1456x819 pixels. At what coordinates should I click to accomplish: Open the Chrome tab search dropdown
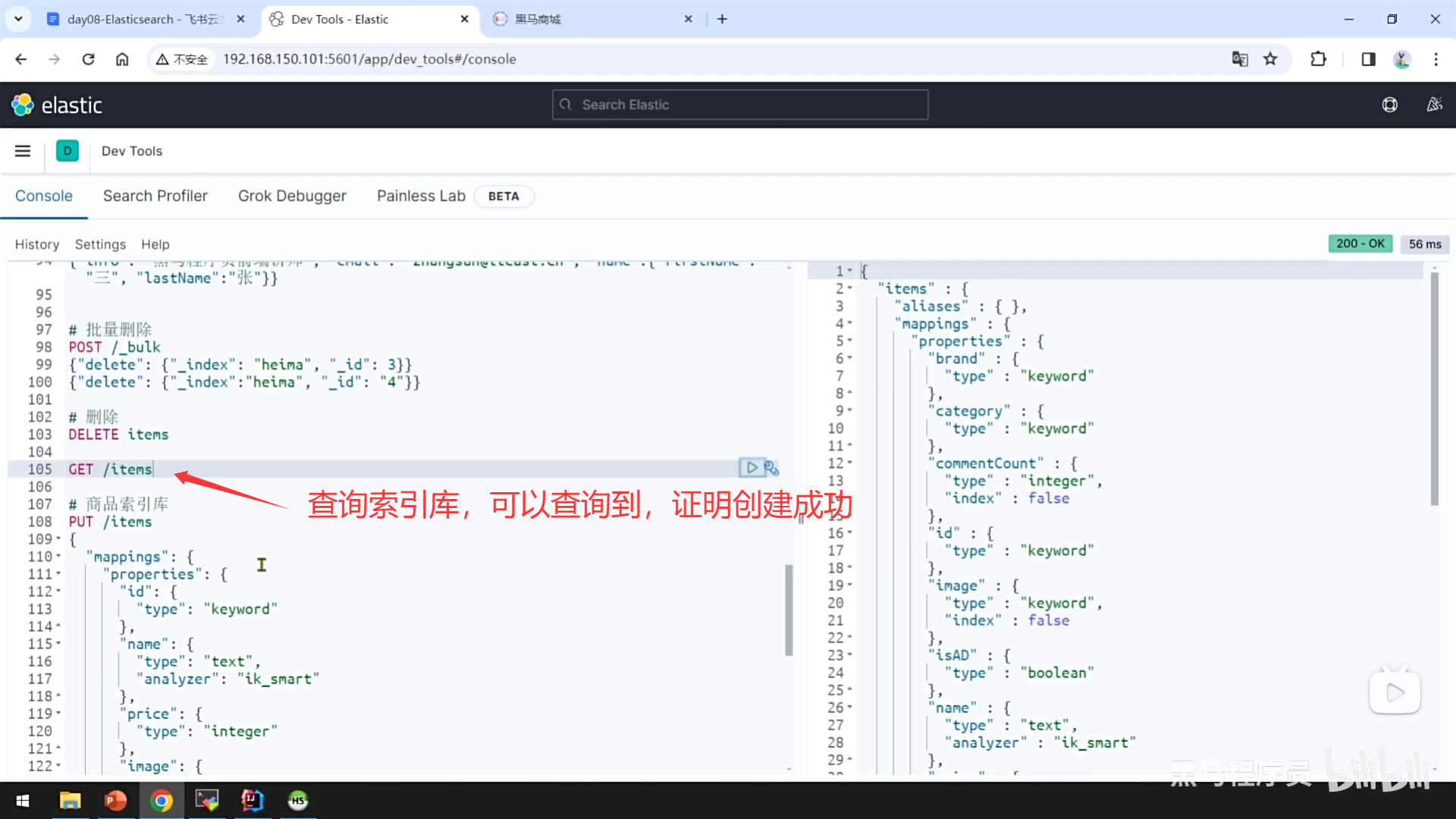click(x=18, y=19)
